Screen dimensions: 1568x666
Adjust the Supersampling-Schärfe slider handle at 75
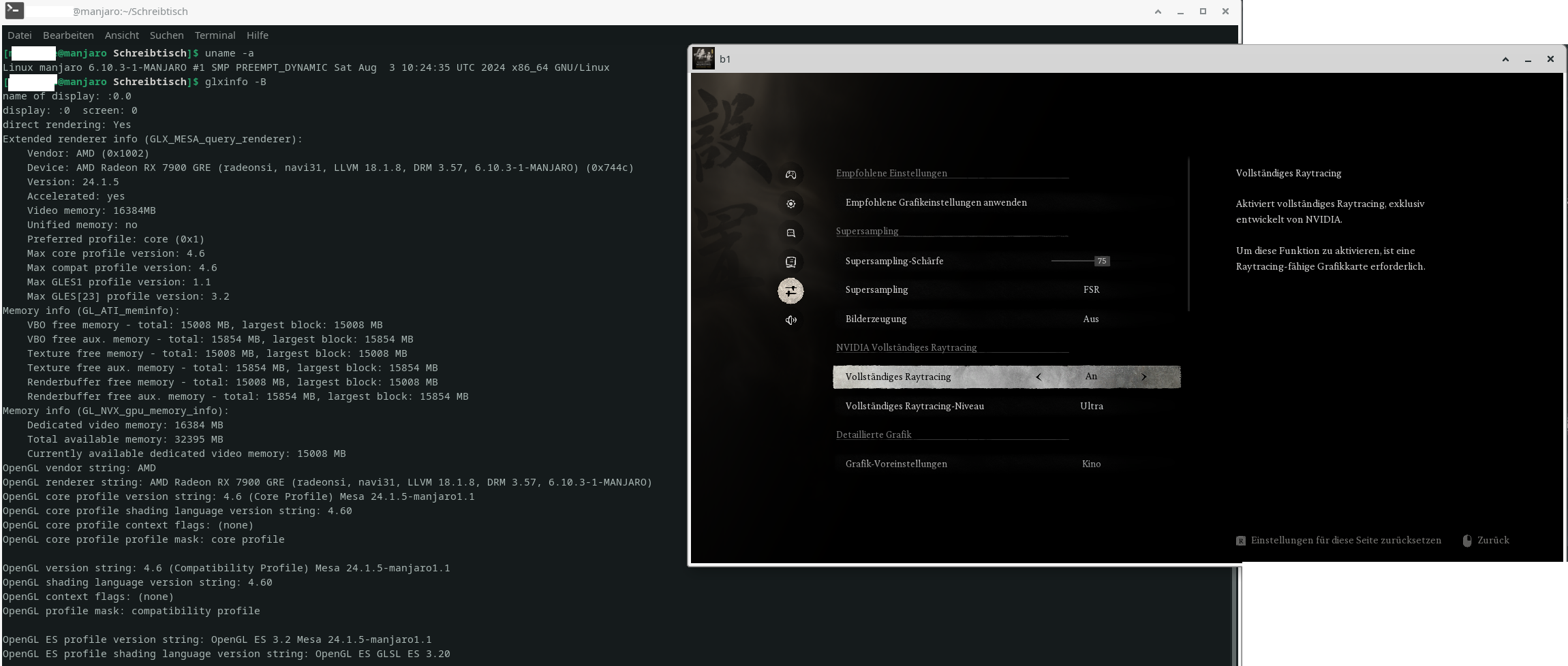click(x=1101, y=261)
